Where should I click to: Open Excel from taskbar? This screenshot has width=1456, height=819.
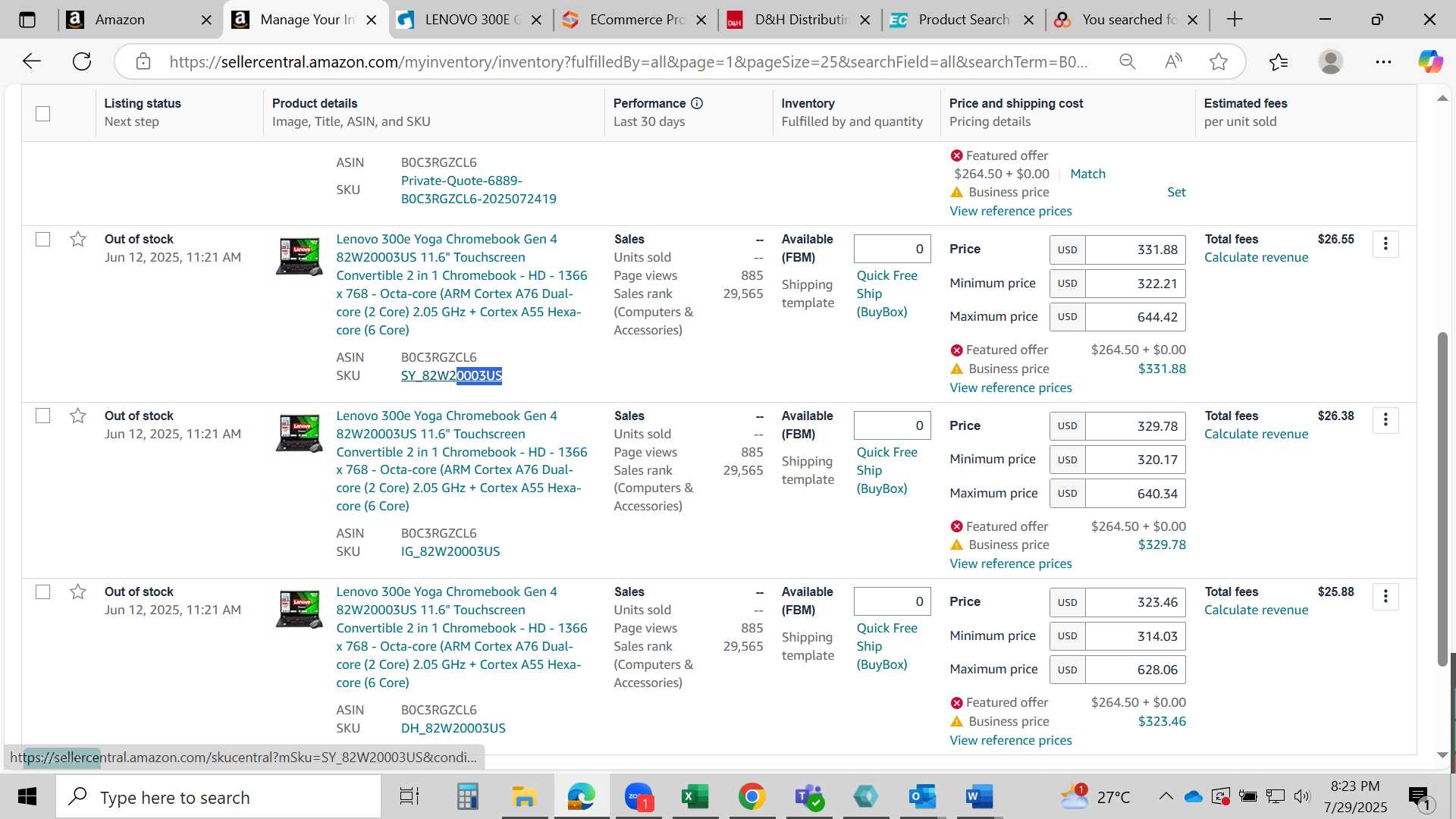(695, 797)
